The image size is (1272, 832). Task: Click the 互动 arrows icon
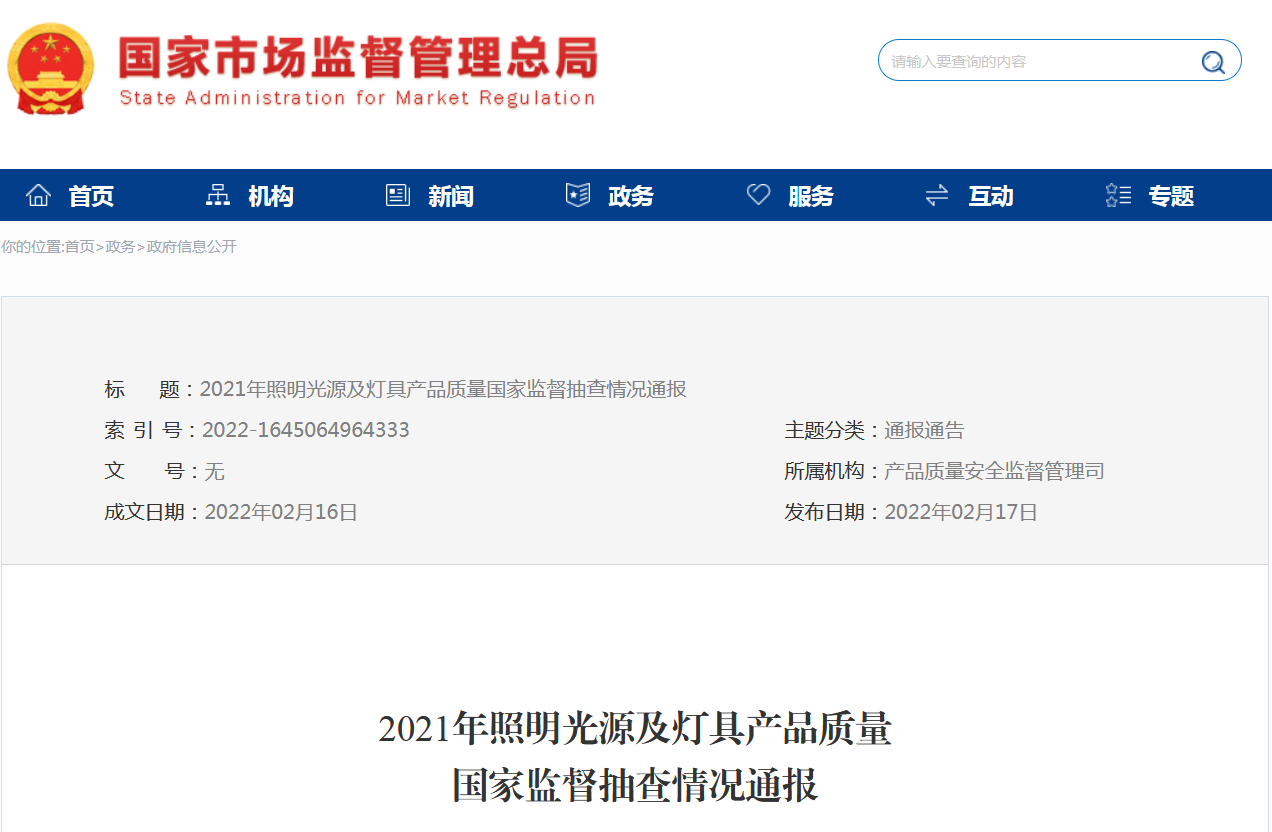937,195
